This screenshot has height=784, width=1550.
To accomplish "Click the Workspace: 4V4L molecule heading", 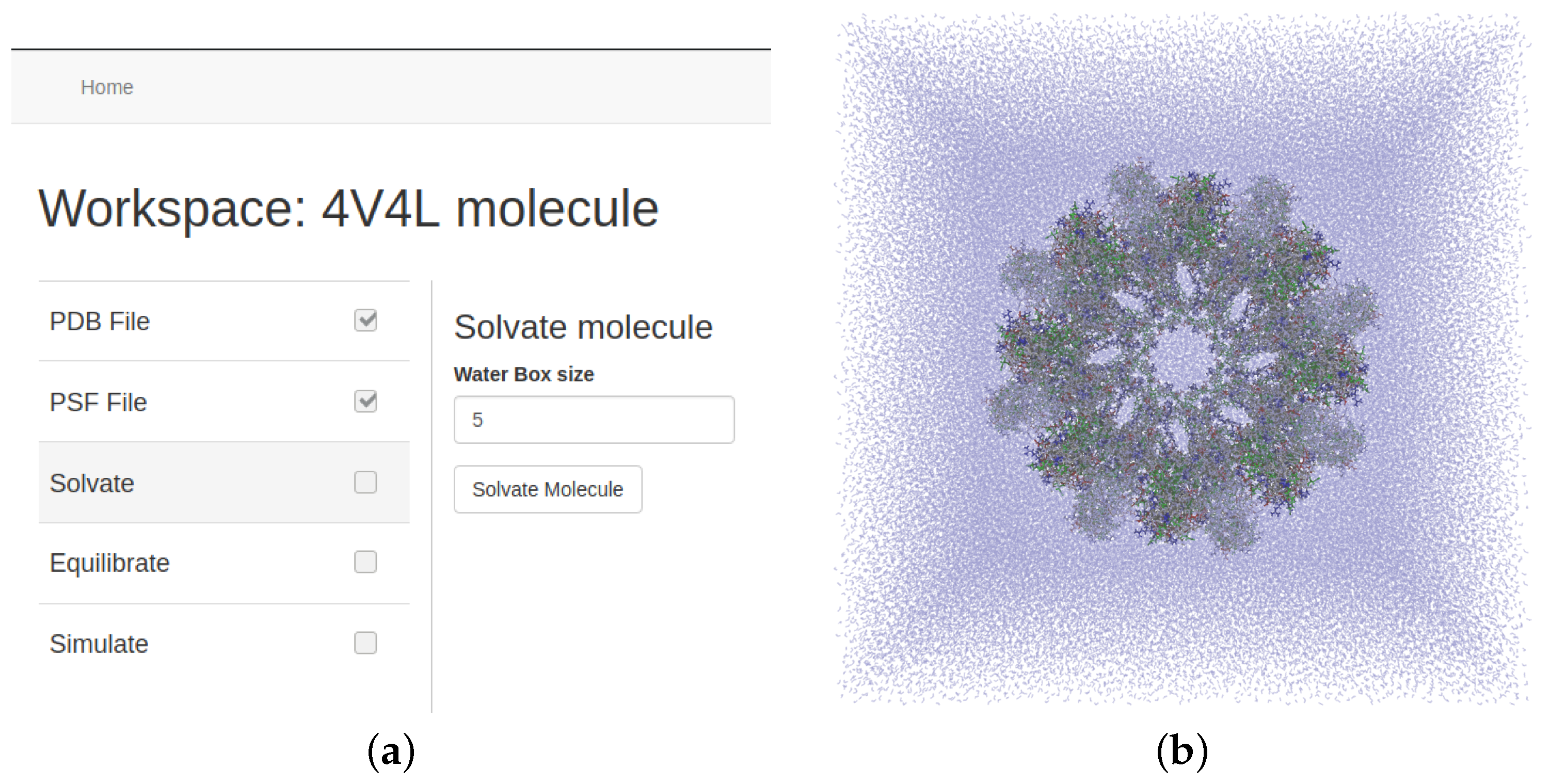I will click(x=348, y=209).
